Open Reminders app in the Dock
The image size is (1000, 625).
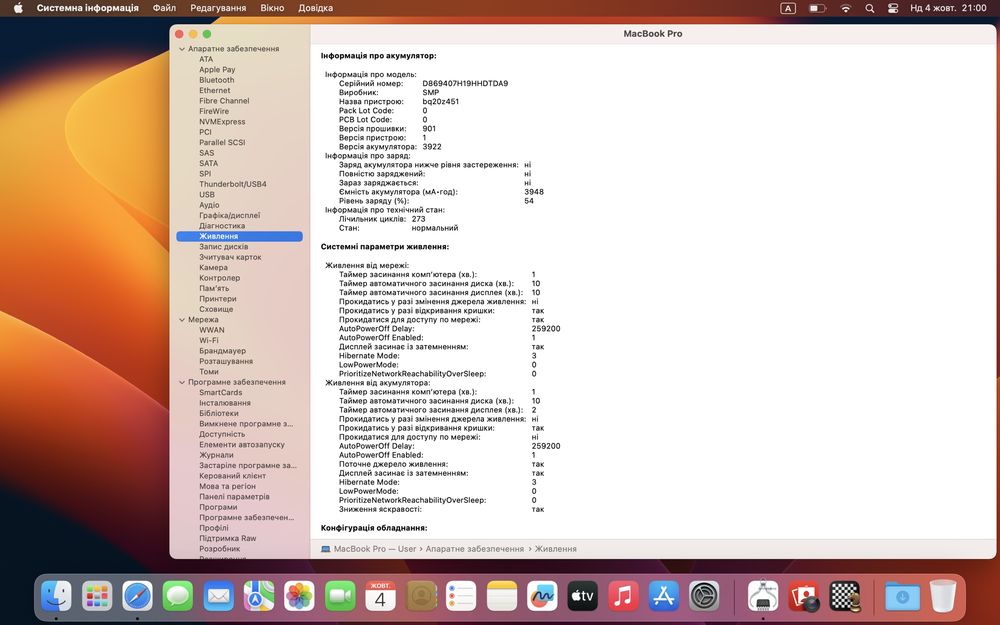(x=461, y=596)
